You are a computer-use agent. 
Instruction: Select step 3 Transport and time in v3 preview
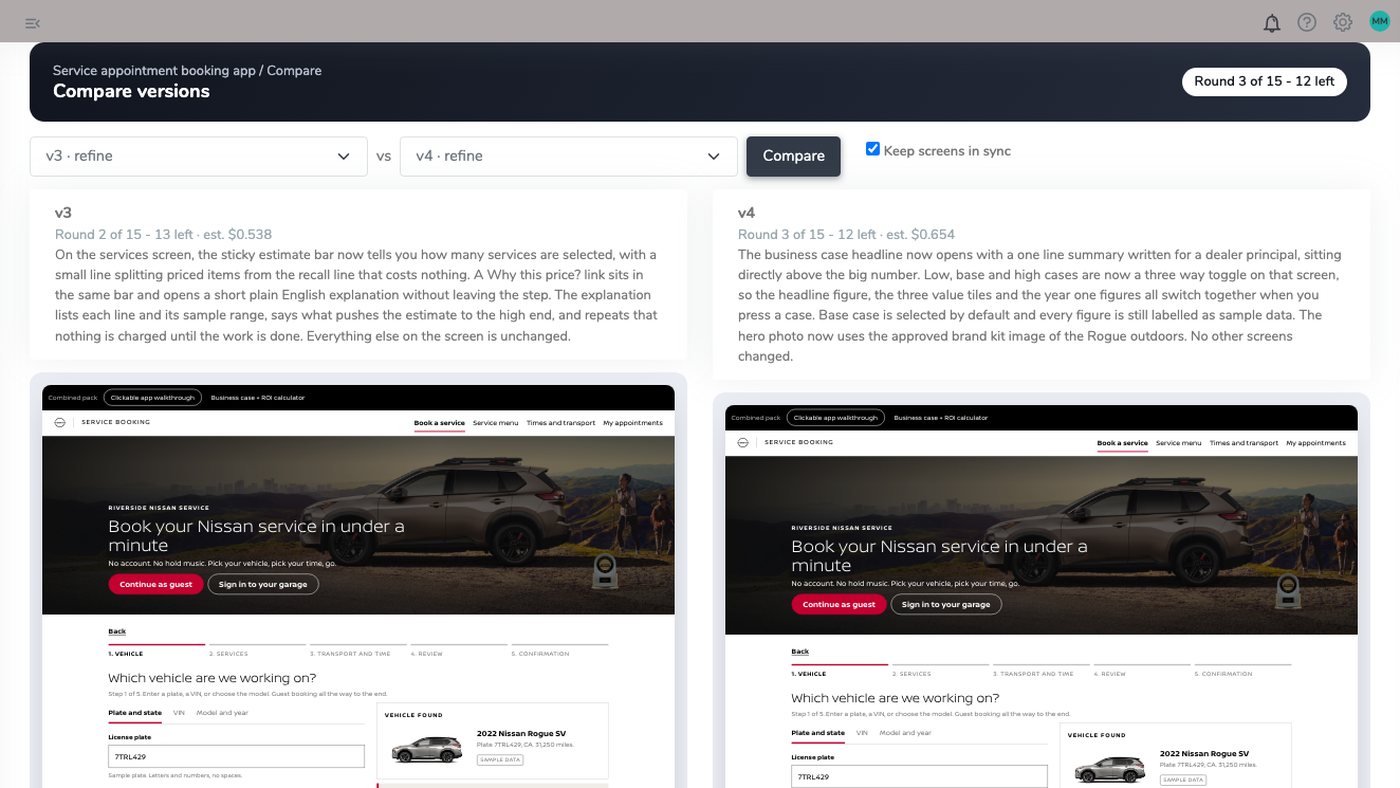[x=358, y=650]
